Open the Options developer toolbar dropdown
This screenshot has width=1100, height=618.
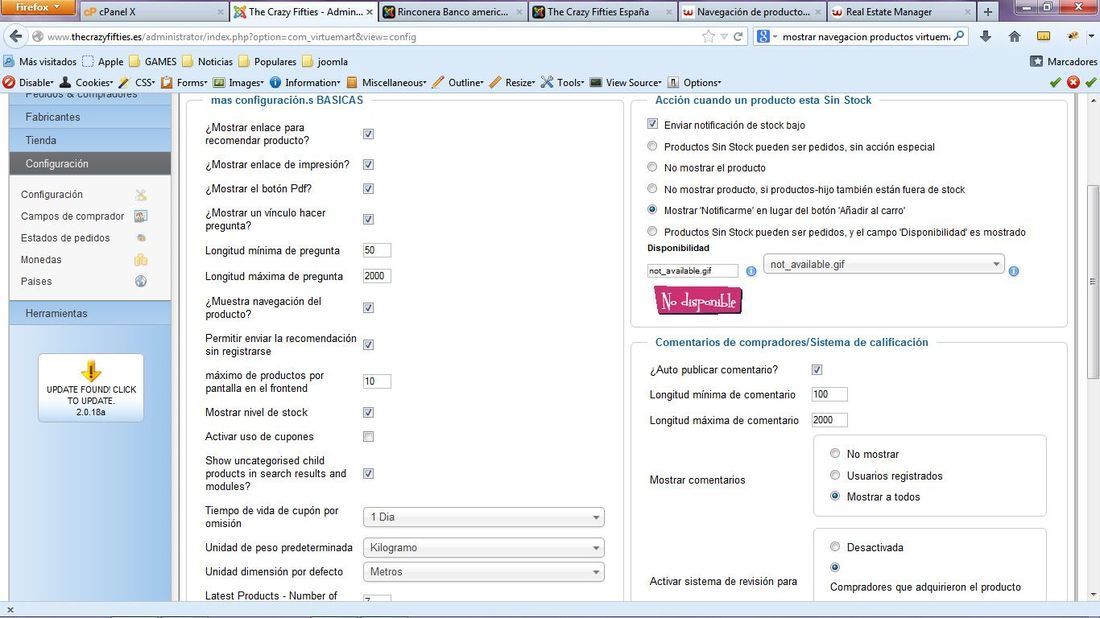(695, 83)
